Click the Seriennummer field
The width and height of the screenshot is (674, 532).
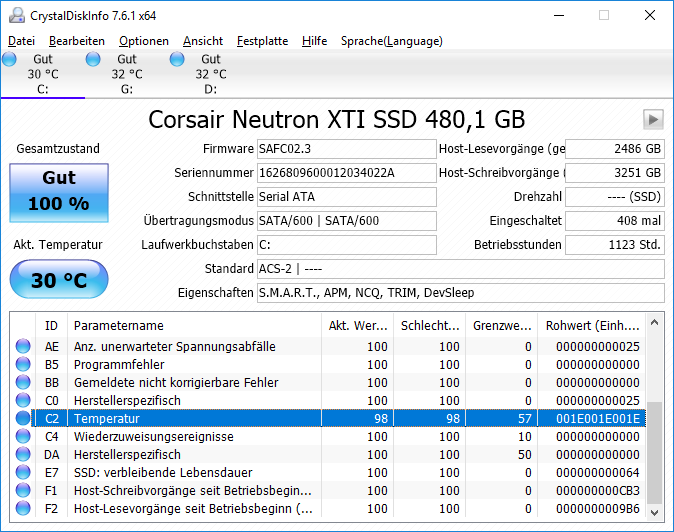click(x=347, y=173)
